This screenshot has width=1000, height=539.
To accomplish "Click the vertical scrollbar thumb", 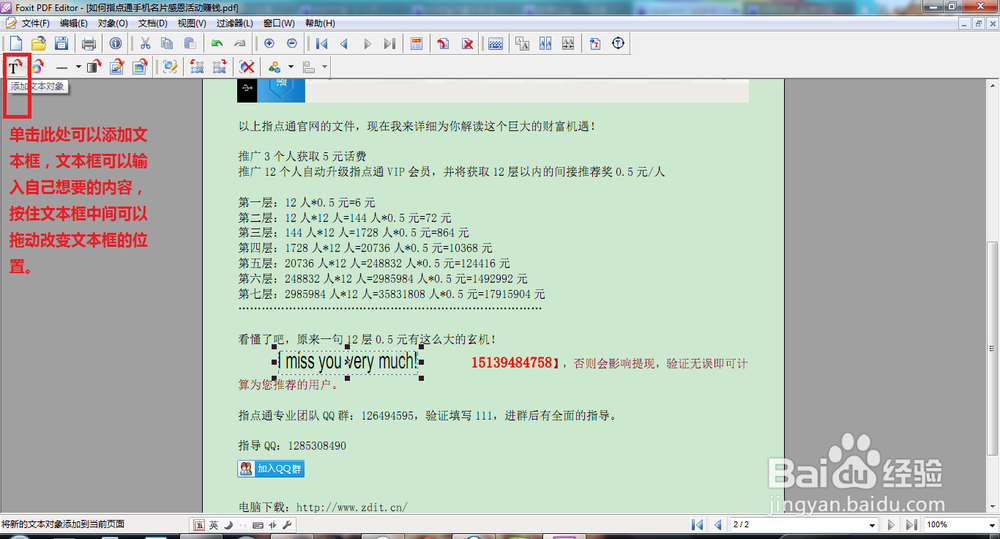I will (x=992, y=348).
